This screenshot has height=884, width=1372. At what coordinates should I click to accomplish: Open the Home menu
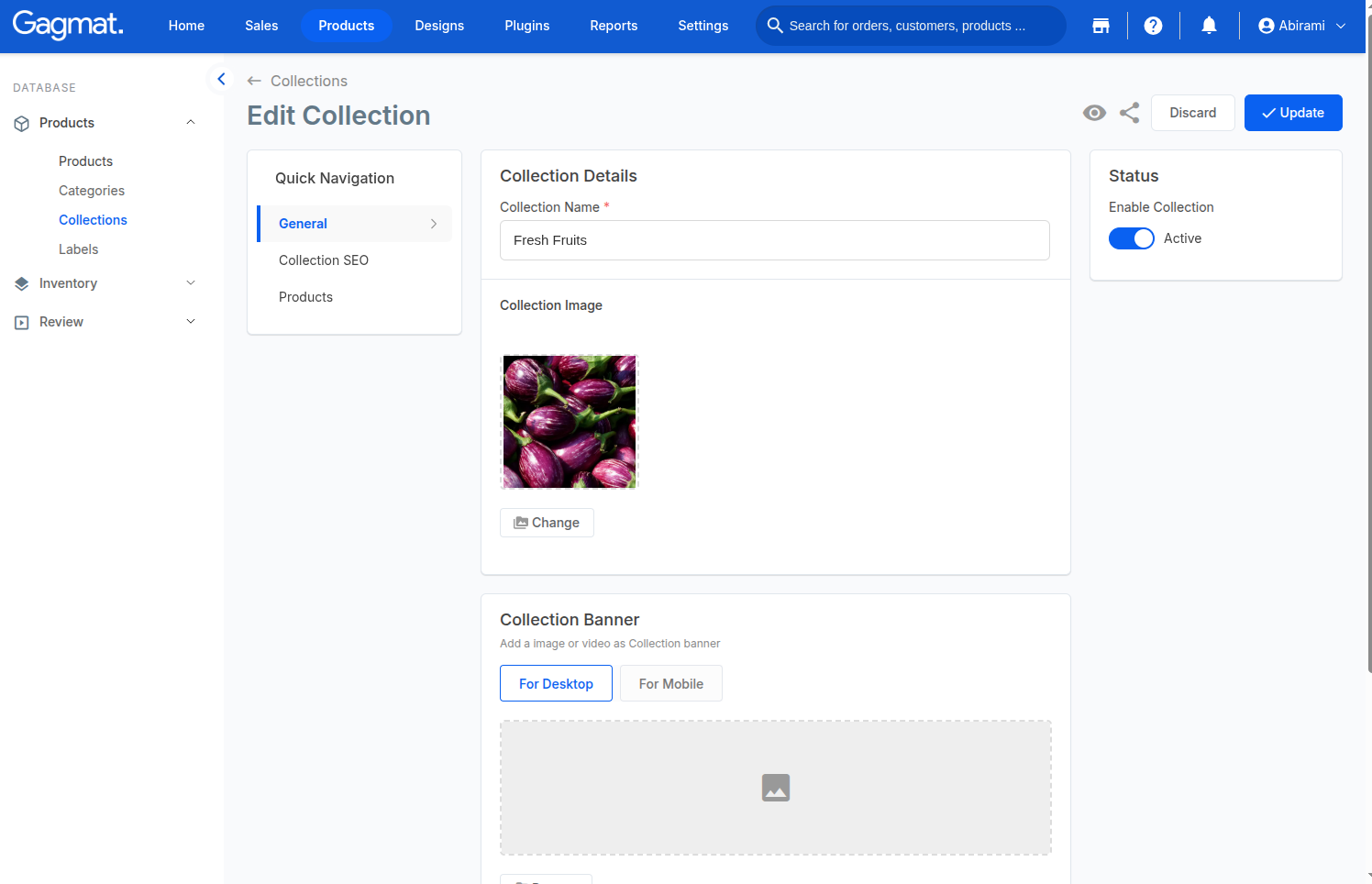click(x=186, y=26)
